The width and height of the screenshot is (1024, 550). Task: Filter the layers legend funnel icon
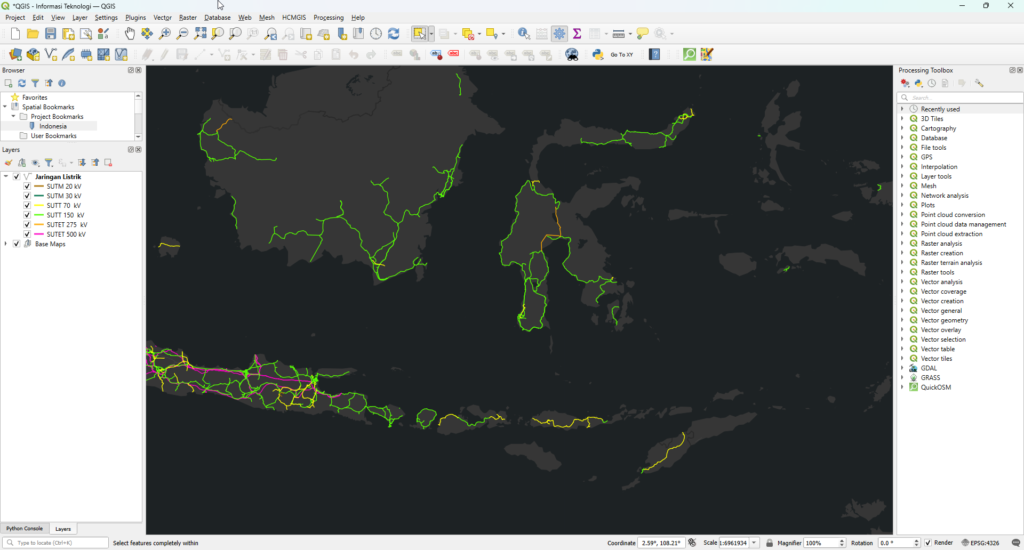(47, 162)
